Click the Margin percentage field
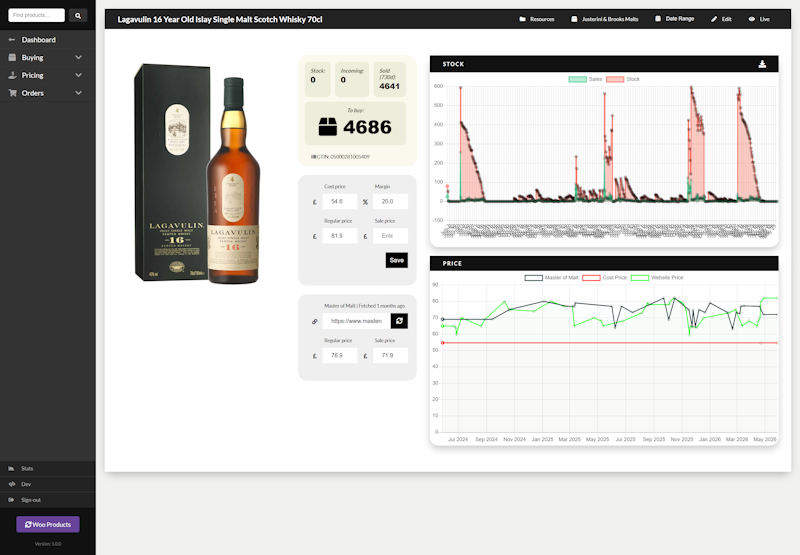 (x=390, y=201)
